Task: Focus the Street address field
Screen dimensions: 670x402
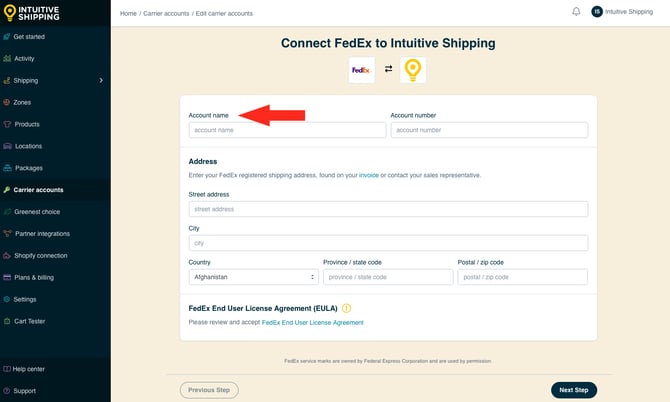Action: tap(388, 209)
